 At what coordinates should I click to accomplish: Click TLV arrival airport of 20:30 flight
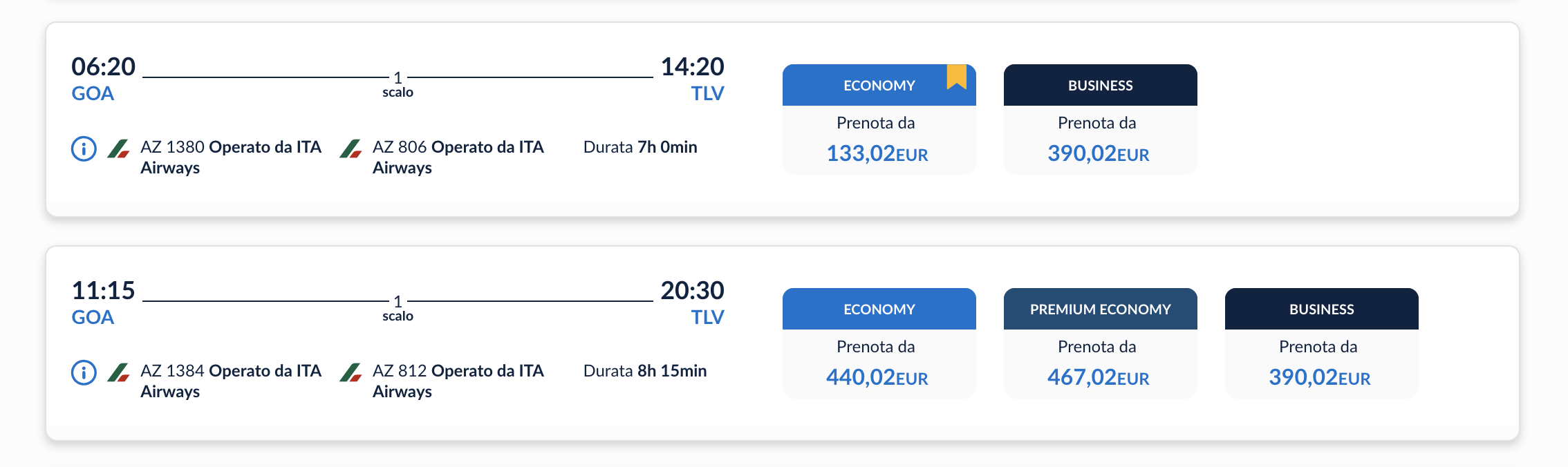(x=707, y=317)
